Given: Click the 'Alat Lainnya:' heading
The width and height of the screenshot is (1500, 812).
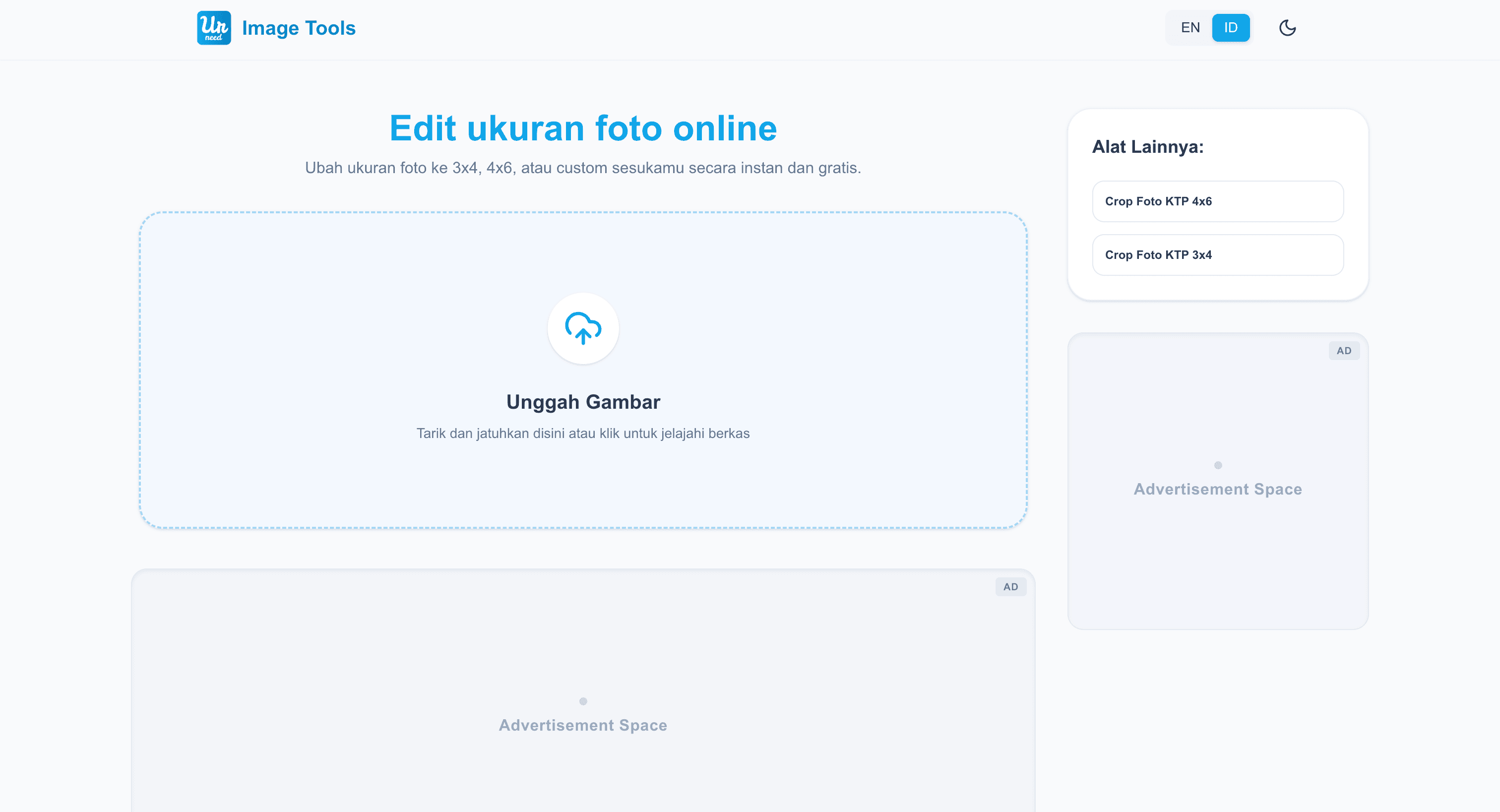Looking at the screenshot, I should coord(1148,147).
